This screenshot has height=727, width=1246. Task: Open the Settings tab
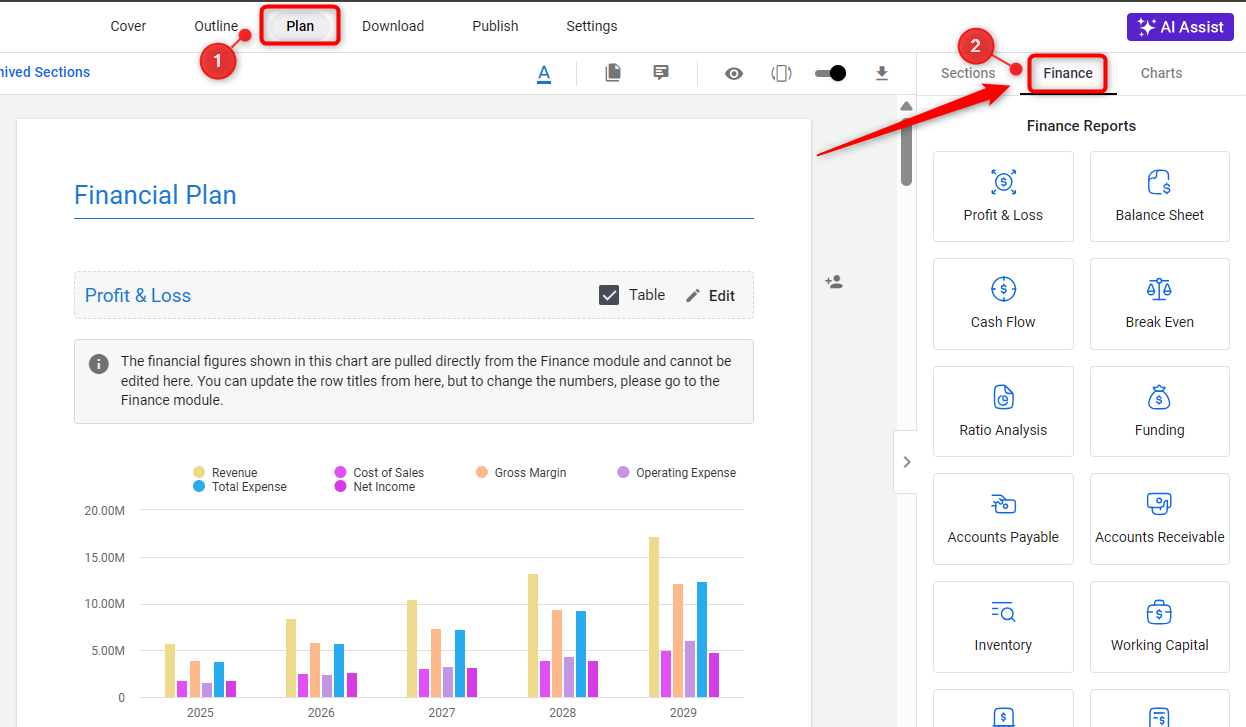coord(592,26)
